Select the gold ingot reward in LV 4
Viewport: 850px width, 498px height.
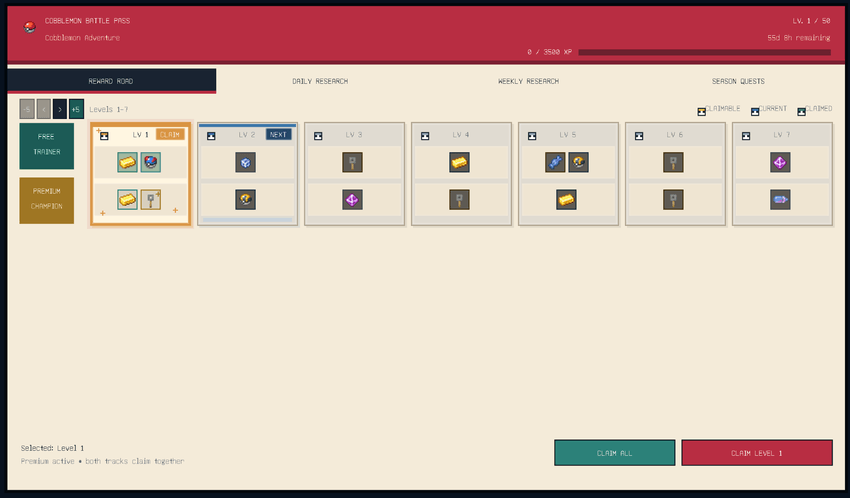[459, 162]
